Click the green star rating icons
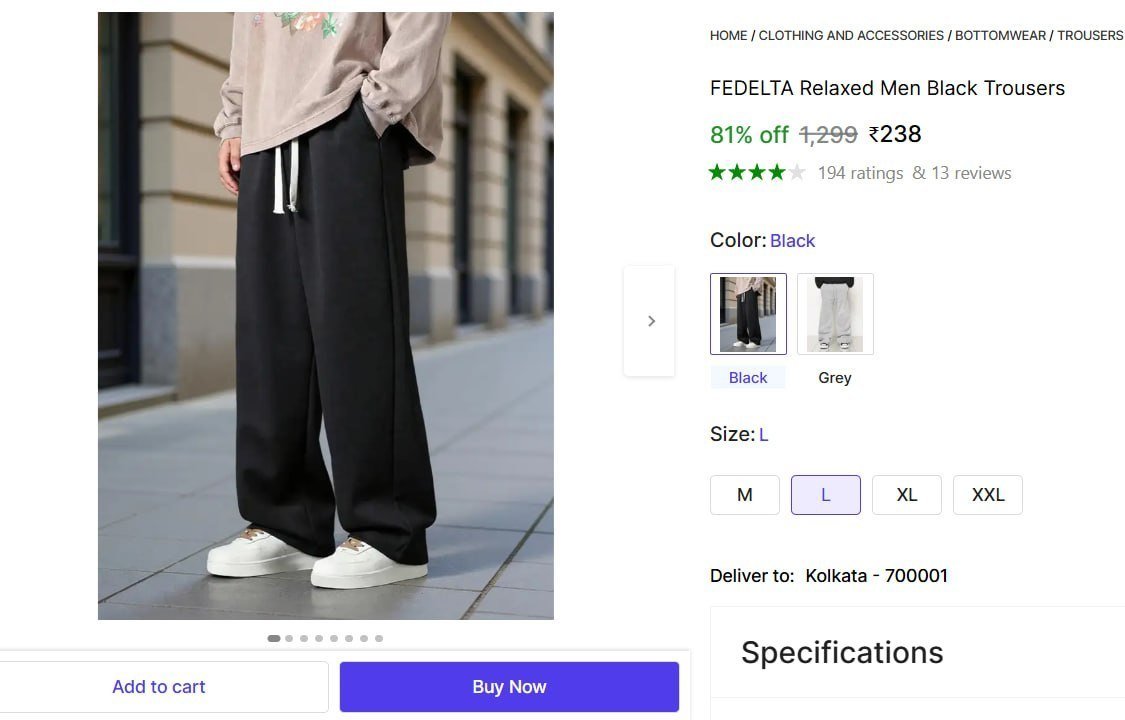Viewport: 1125px width, 720px height. pyautogui.click(x=757, y=173)
